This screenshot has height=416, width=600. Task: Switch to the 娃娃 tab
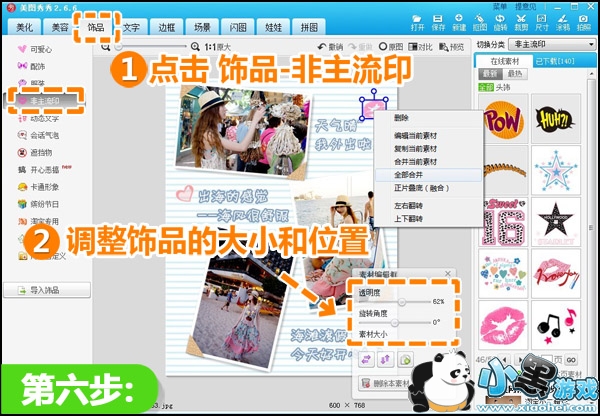(273, 27)
